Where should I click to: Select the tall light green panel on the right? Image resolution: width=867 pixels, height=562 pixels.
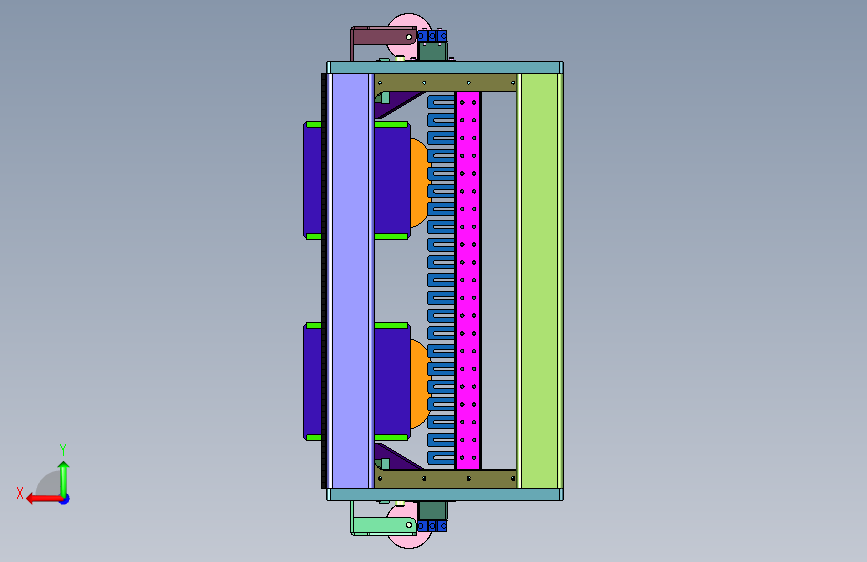coord(540,281)
